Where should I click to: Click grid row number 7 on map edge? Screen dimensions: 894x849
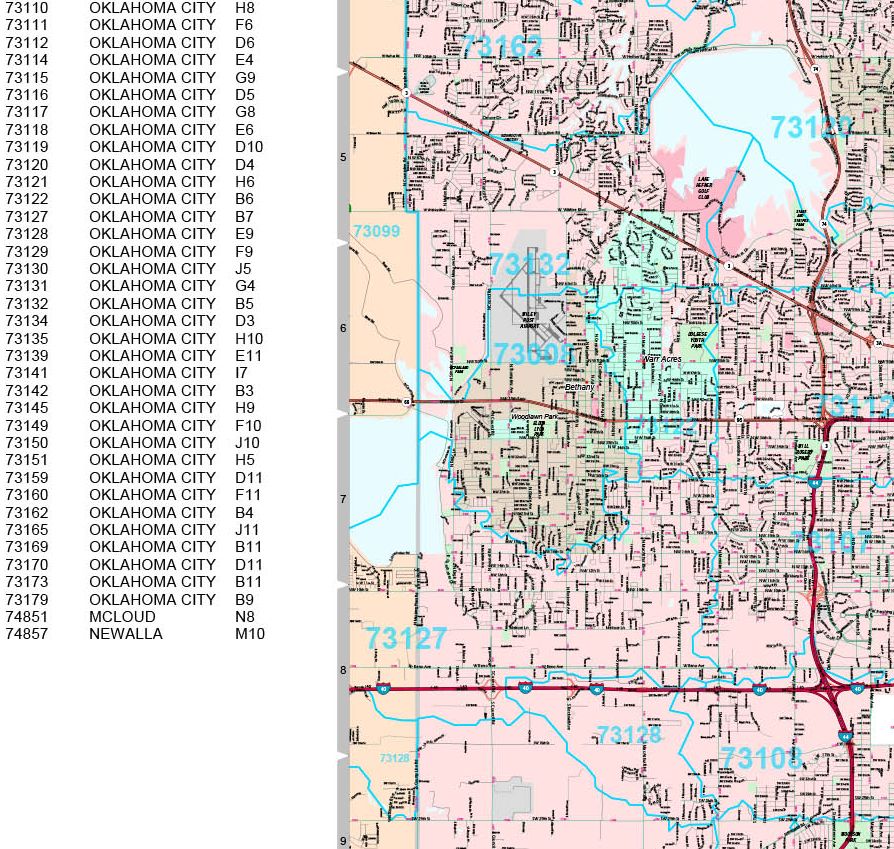coord(343,499)
